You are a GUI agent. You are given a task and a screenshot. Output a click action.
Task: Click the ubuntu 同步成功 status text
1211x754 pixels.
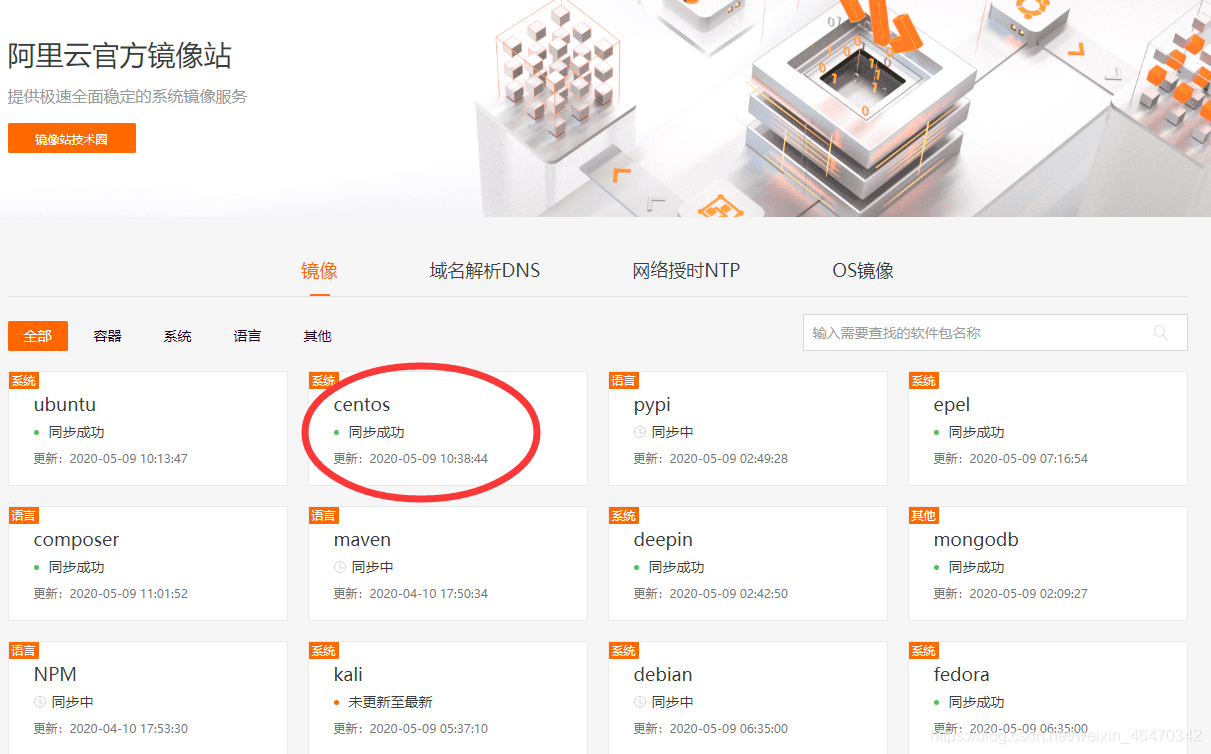(x=76, y=432)
